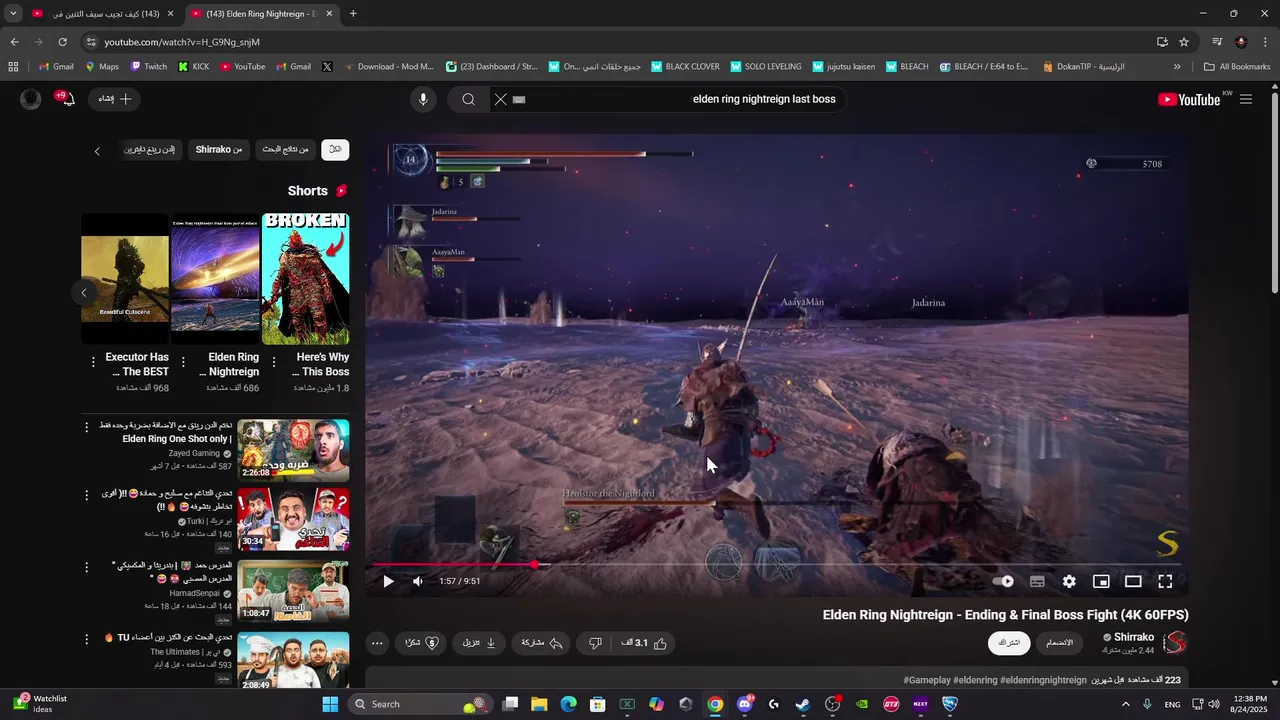Seek on the red video progress bar

[776, 565]
